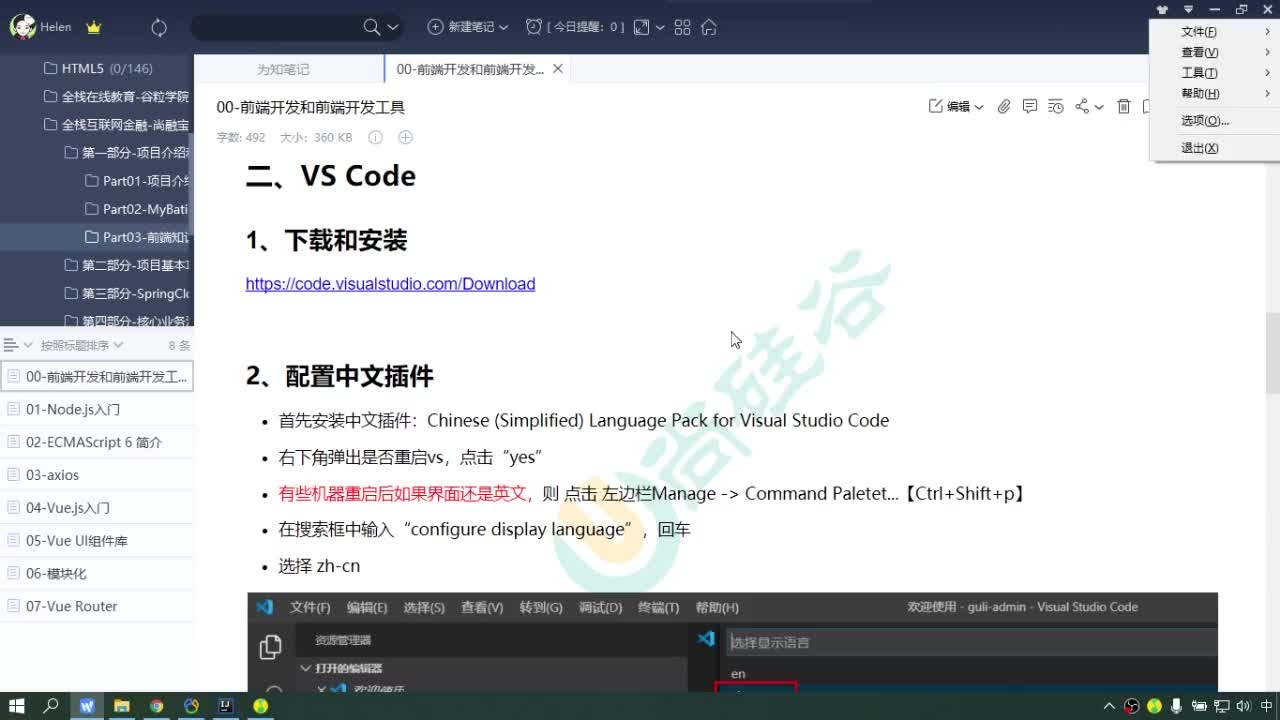1280x720 pixels.
Task: Select 全栈互联网金融-尚融宝 folder
Action: tap(117, 125)
